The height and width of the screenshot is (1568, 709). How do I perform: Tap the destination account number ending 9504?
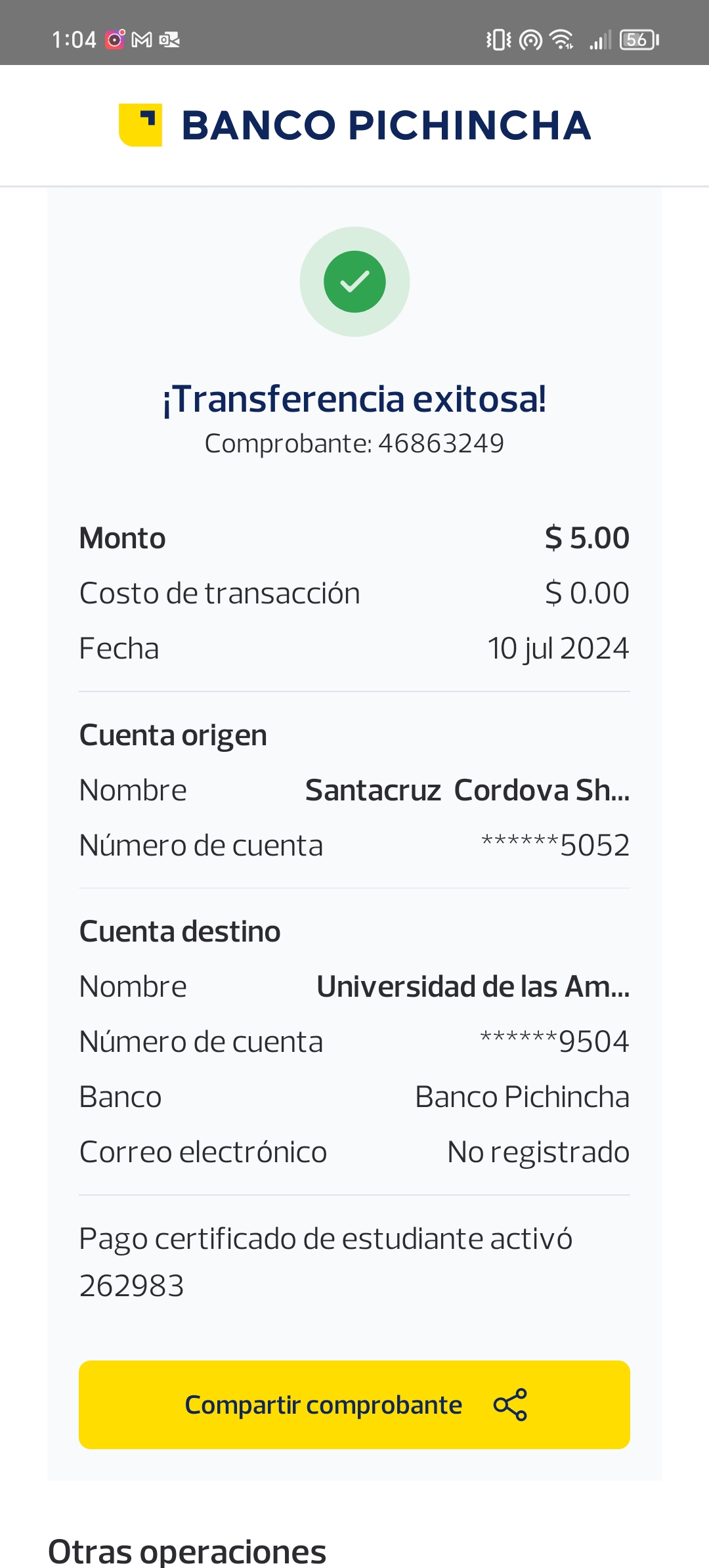click(555, 1041)
